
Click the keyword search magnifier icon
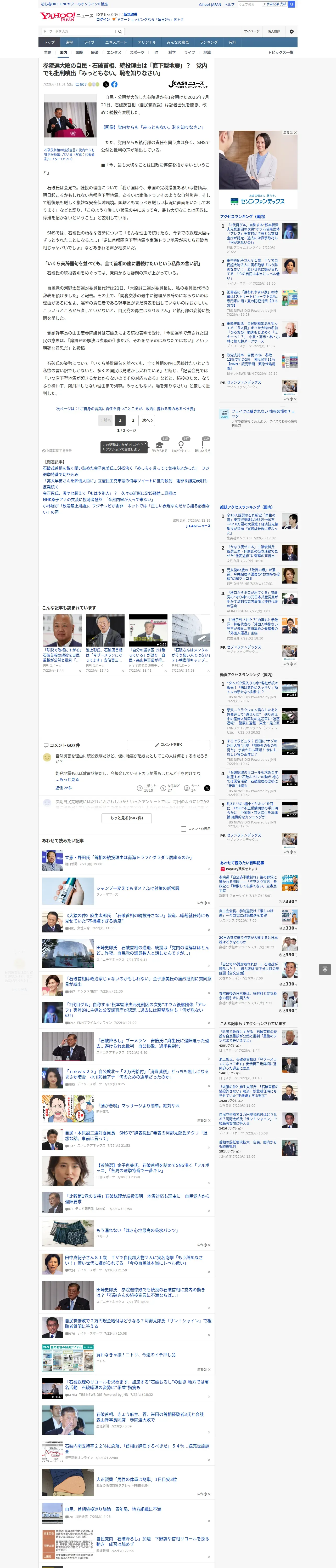point(120,32)
